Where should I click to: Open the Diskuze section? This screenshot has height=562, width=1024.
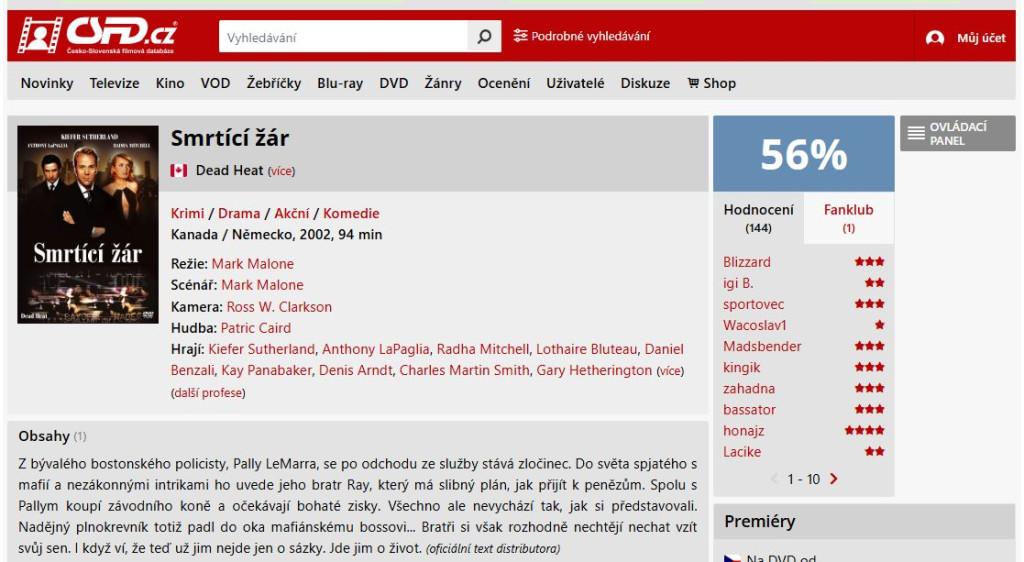(x=645, y=83)
